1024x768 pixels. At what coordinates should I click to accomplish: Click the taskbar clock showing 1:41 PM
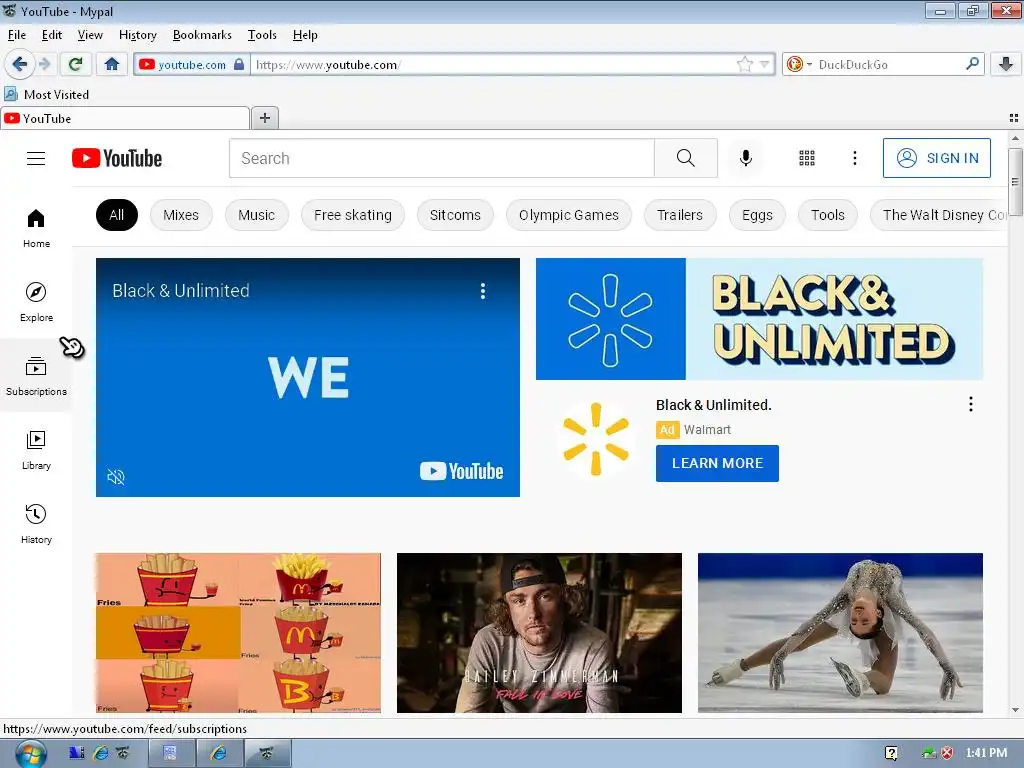(986, 753)
